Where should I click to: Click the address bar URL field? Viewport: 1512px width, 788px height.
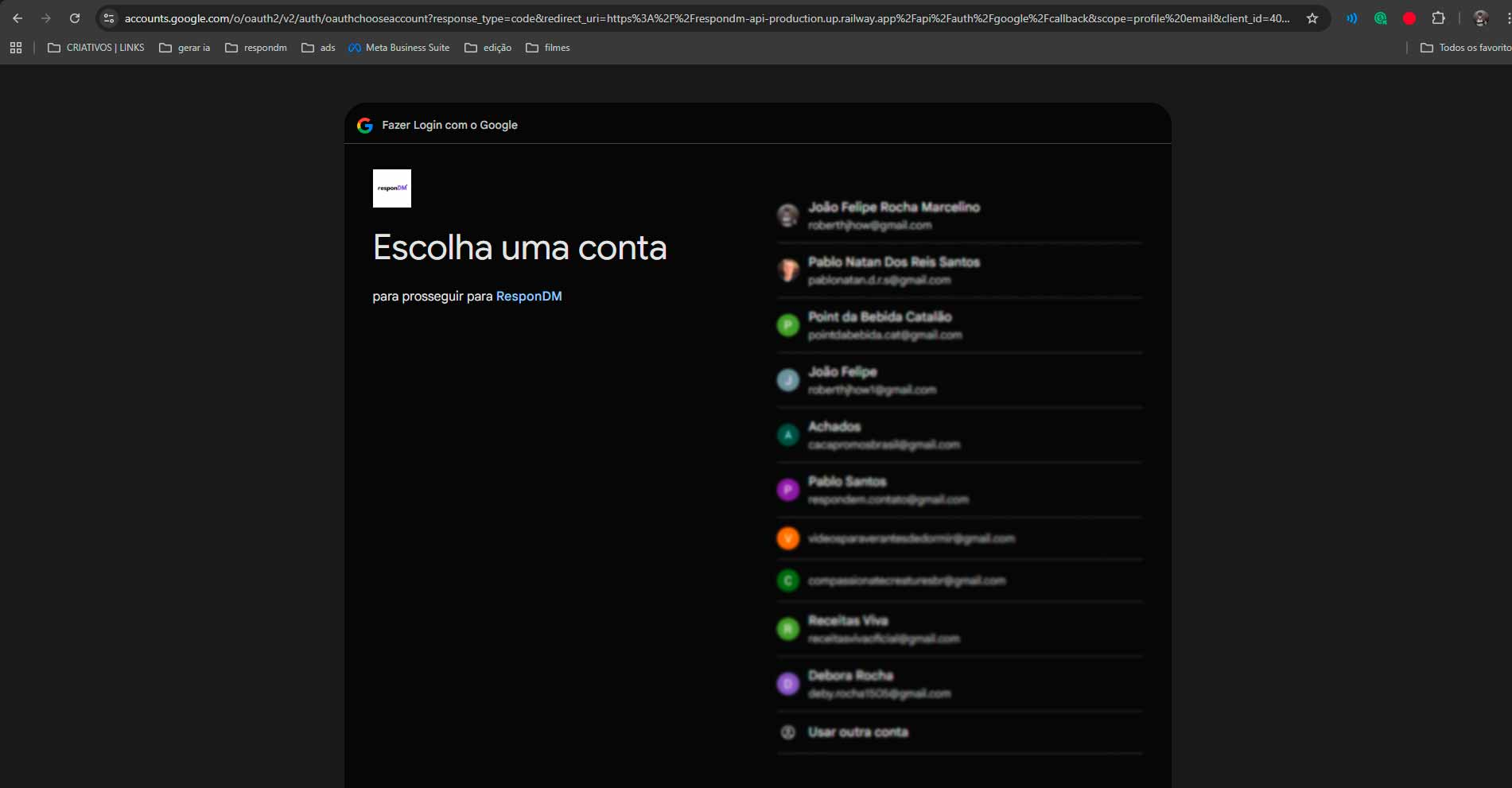(706, 18)
